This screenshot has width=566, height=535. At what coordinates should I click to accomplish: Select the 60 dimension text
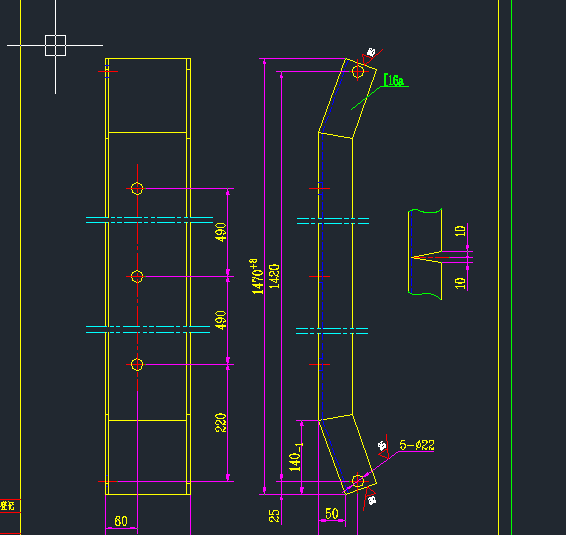[121, 521]
